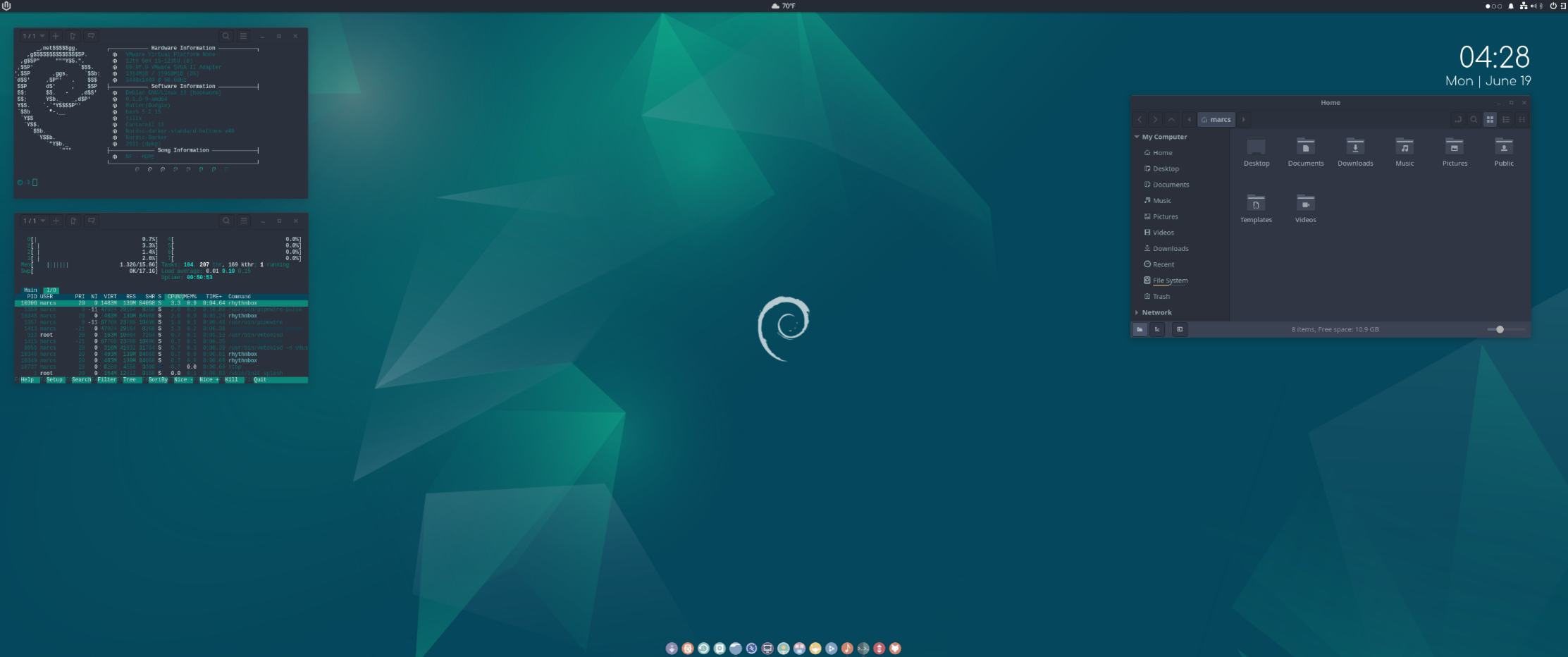Toggle location entry in file manager toolbar
Screen dimensions: 1568x657
tap(1457, 120)
